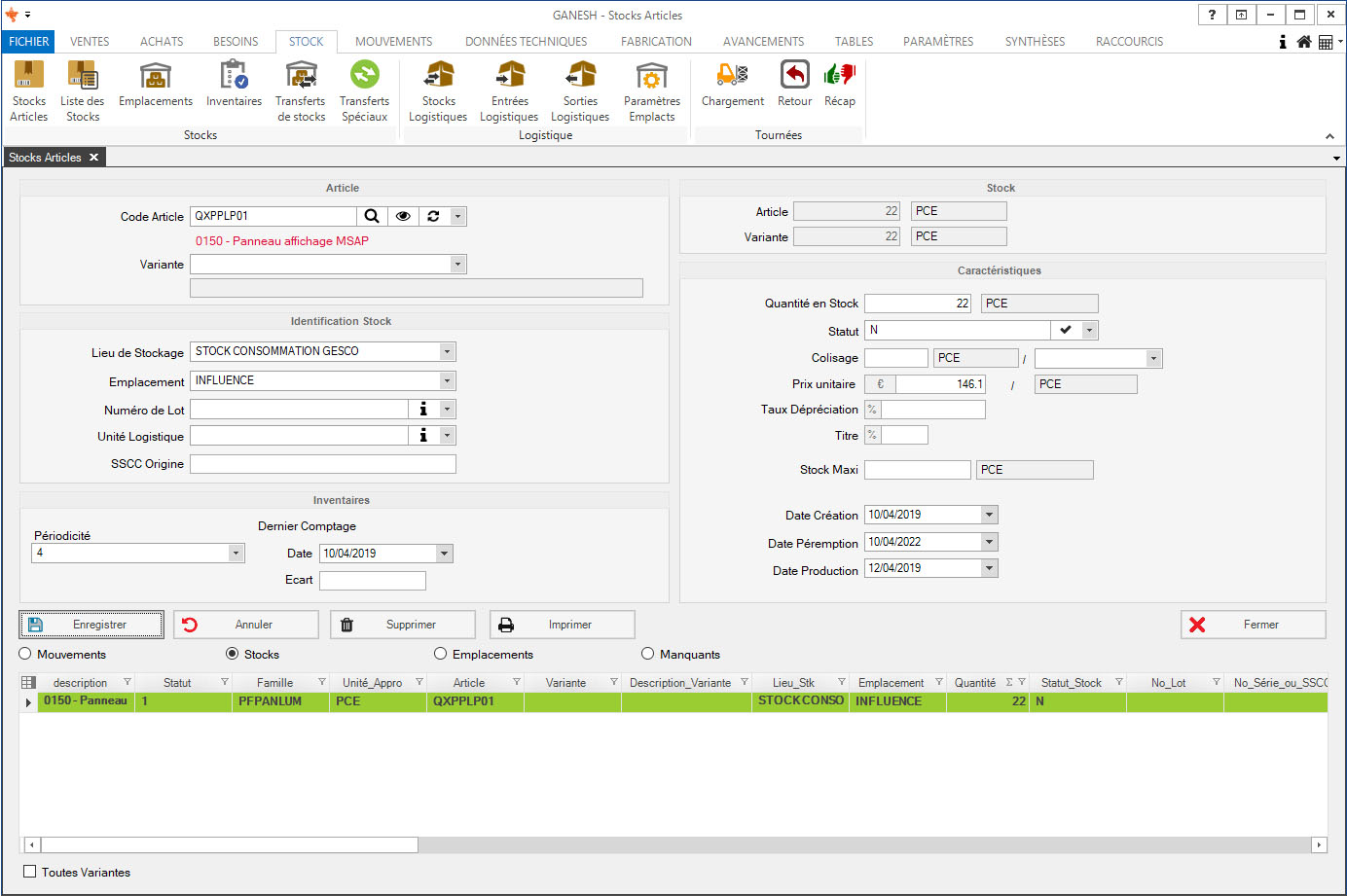The height and width of the screenshot is (896, 1347).
Task: Click the horizontal scrollbar of the grid
Action: coord(230,844)
